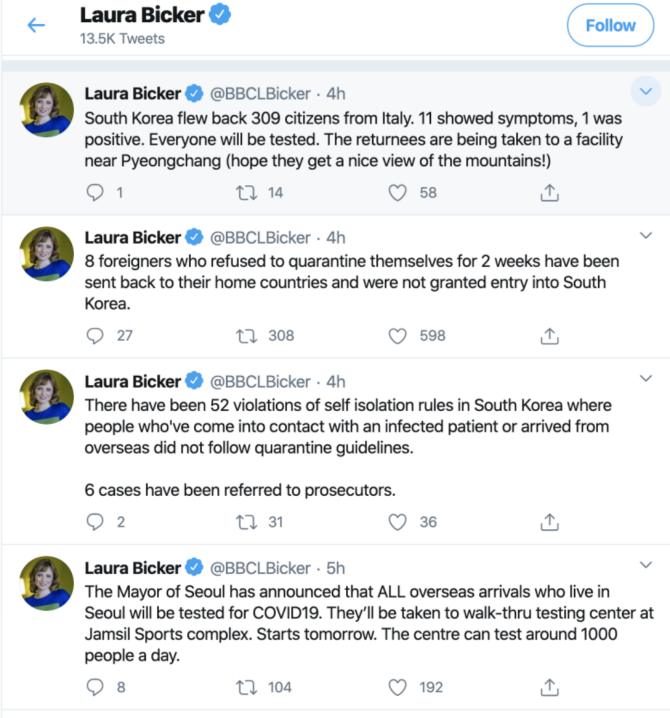Viewport: 670px width, 718px height.
Task: Share the Mayor of Seoul tweet
Action: 549,686
